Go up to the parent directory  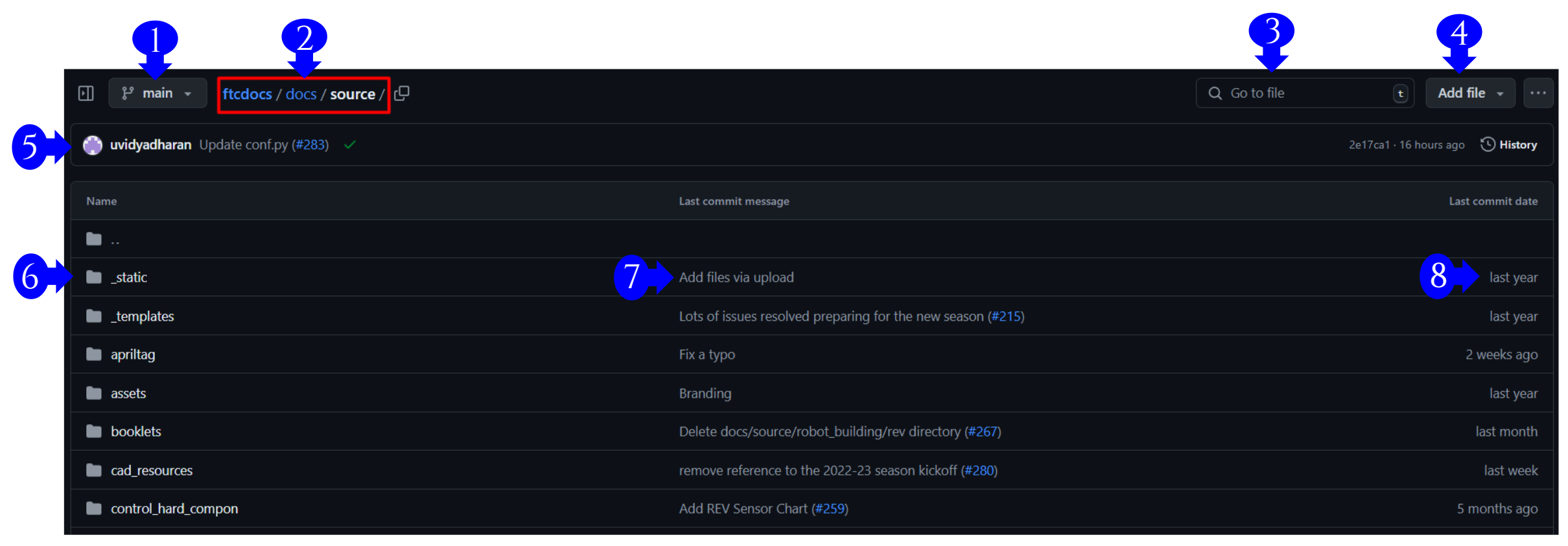[115, 240]
